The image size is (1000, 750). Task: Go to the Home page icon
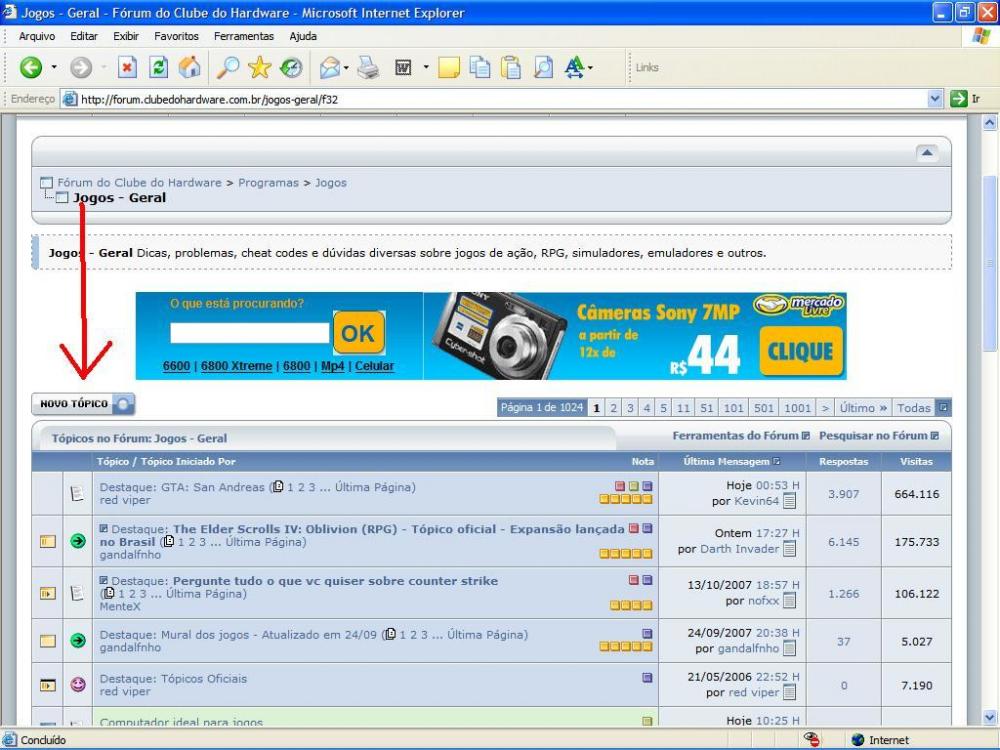(x=189, y=69)
